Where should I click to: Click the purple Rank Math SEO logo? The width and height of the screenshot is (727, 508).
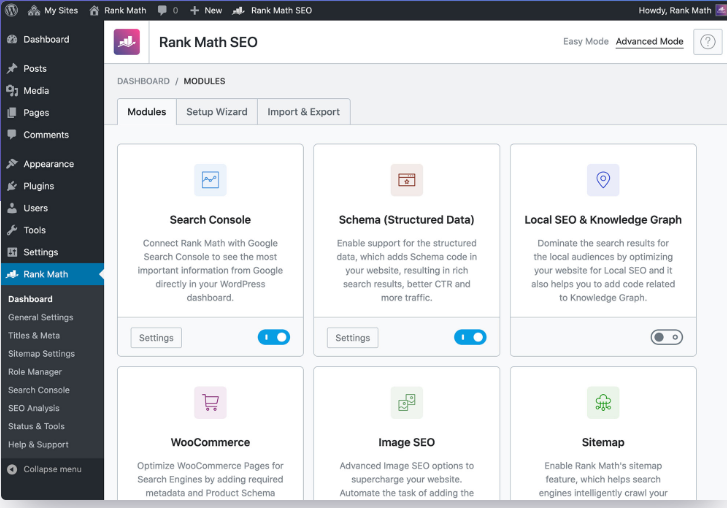pyautogui.click(x=127, y=42)
